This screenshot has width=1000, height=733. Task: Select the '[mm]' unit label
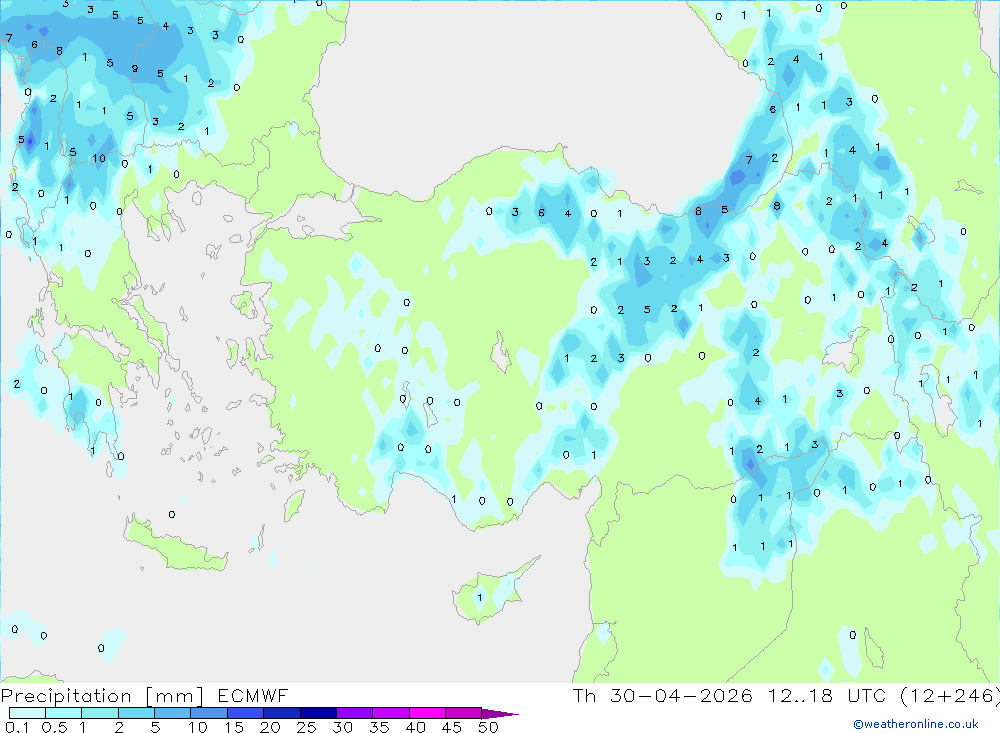pos(175,696)
